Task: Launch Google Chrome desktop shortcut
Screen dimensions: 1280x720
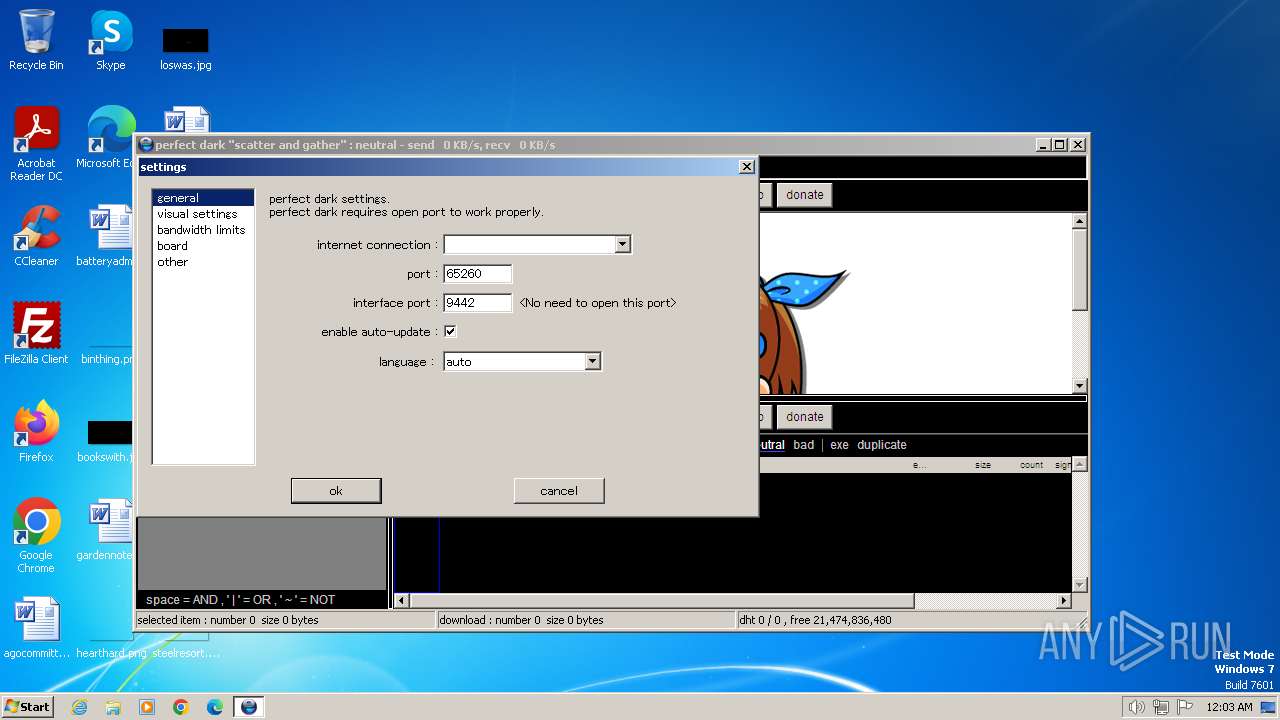Action: pyautogui.click(x=36, y=535)
